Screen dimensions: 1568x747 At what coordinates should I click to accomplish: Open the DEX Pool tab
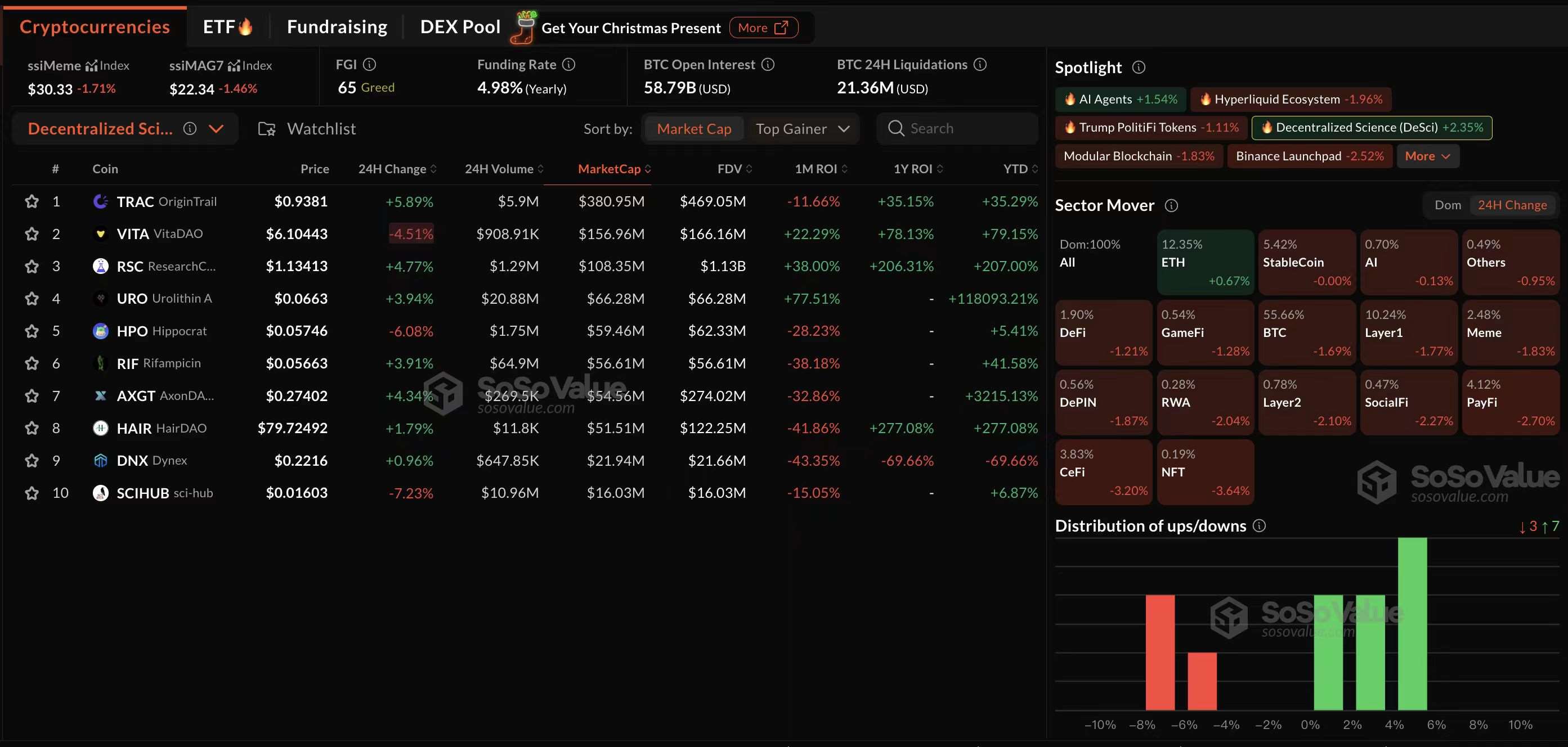(x=460, y=27)
